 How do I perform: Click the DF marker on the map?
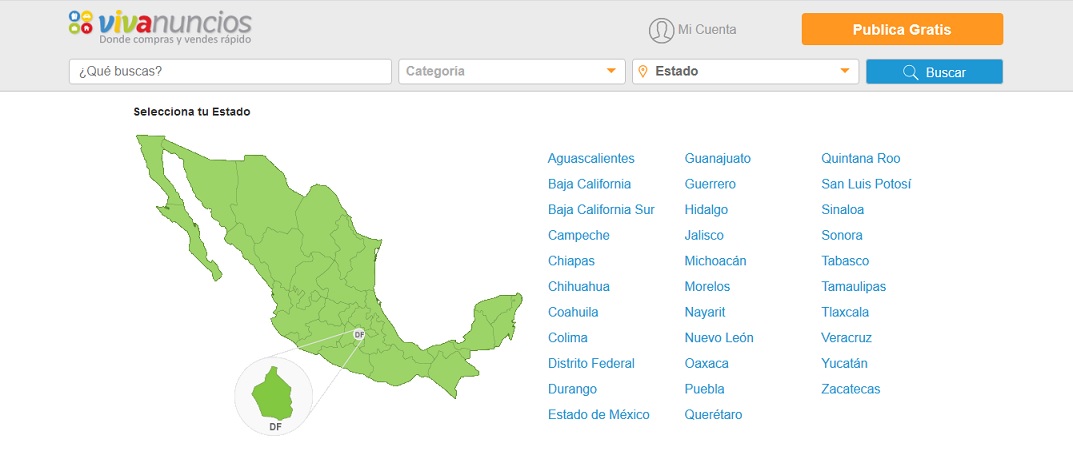tap(359, 335)
